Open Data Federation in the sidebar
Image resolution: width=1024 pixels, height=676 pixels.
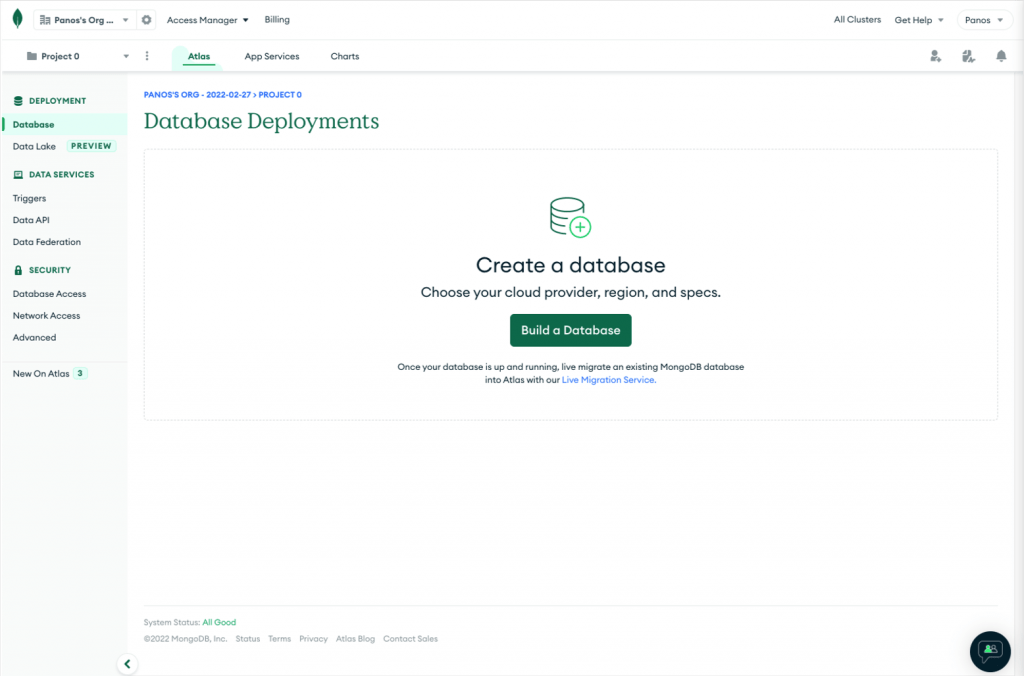pyautogui.click(x=47, y=242)
